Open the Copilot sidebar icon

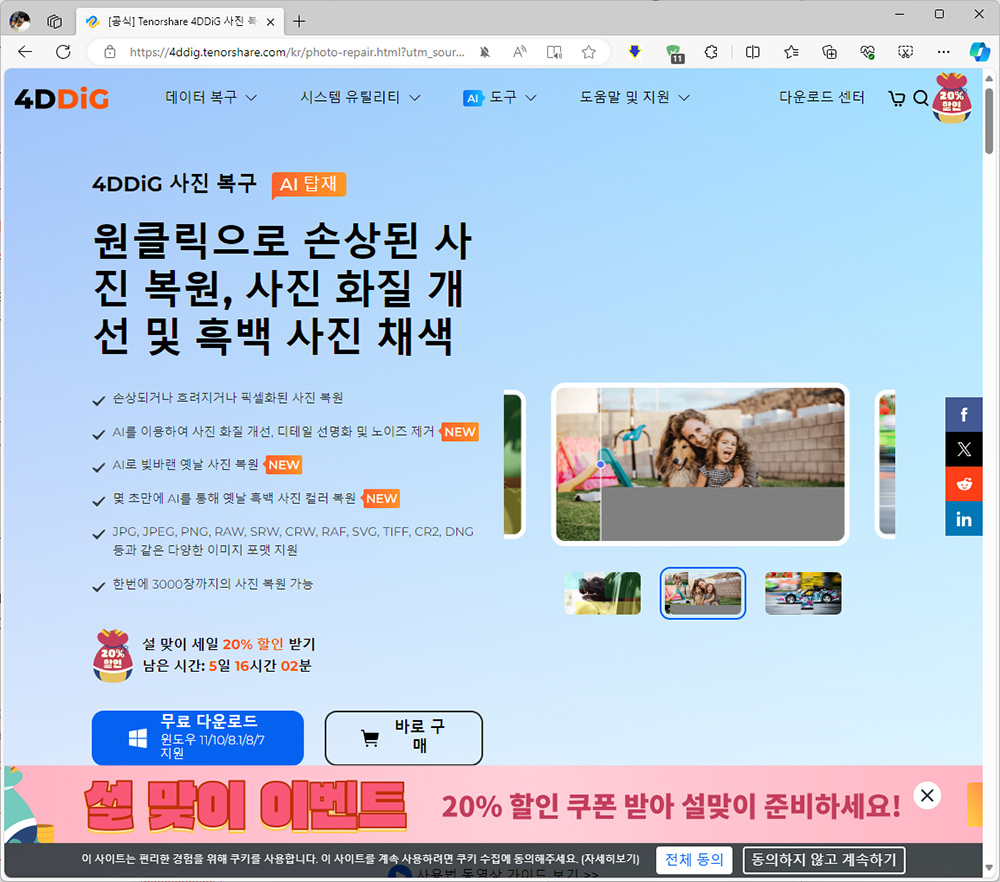tap(980, 52)
